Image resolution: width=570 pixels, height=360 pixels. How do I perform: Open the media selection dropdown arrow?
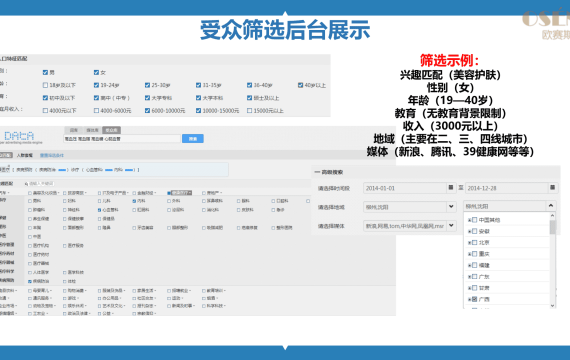(x=451, y=225)
